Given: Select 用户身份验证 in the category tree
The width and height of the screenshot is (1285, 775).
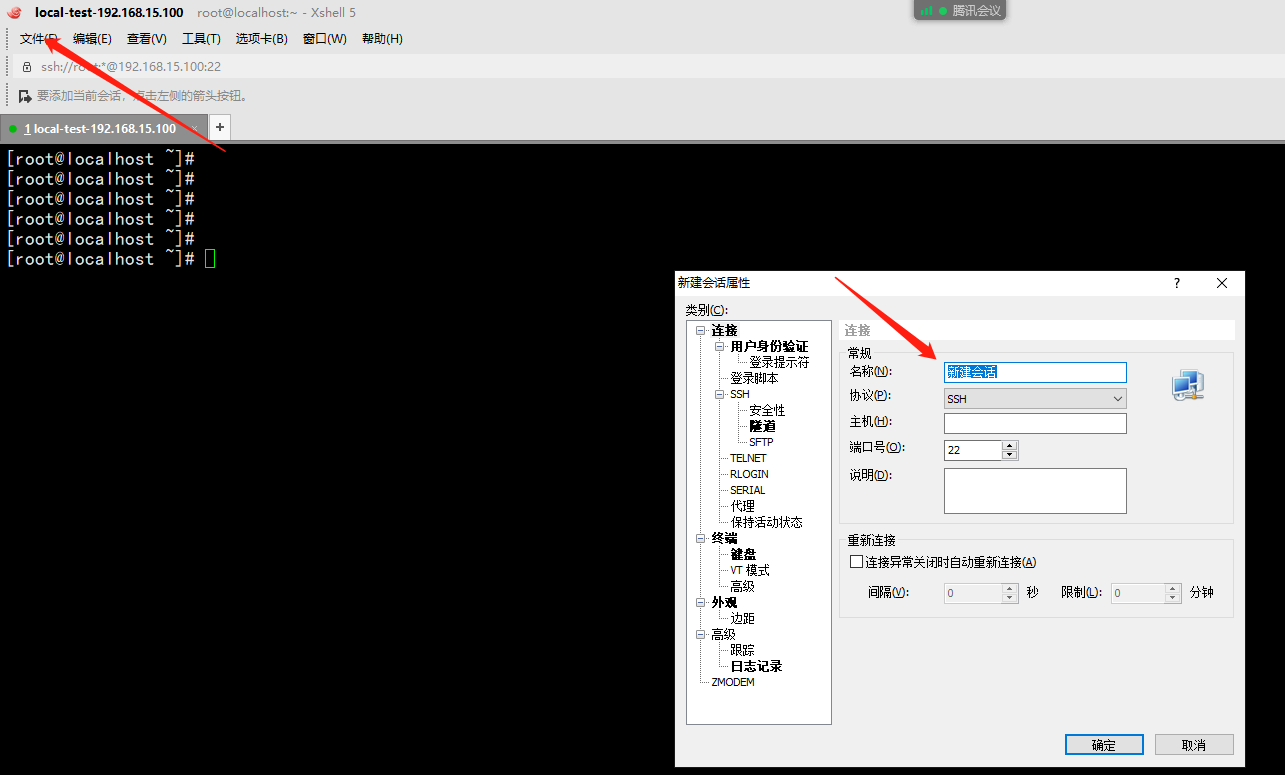Looking at the screenshot, I should click(x=769, y=346).
